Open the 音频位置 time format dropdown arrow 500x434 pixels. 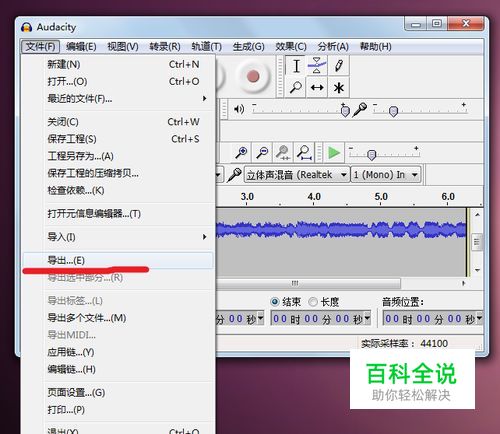(x=479, y=318)
